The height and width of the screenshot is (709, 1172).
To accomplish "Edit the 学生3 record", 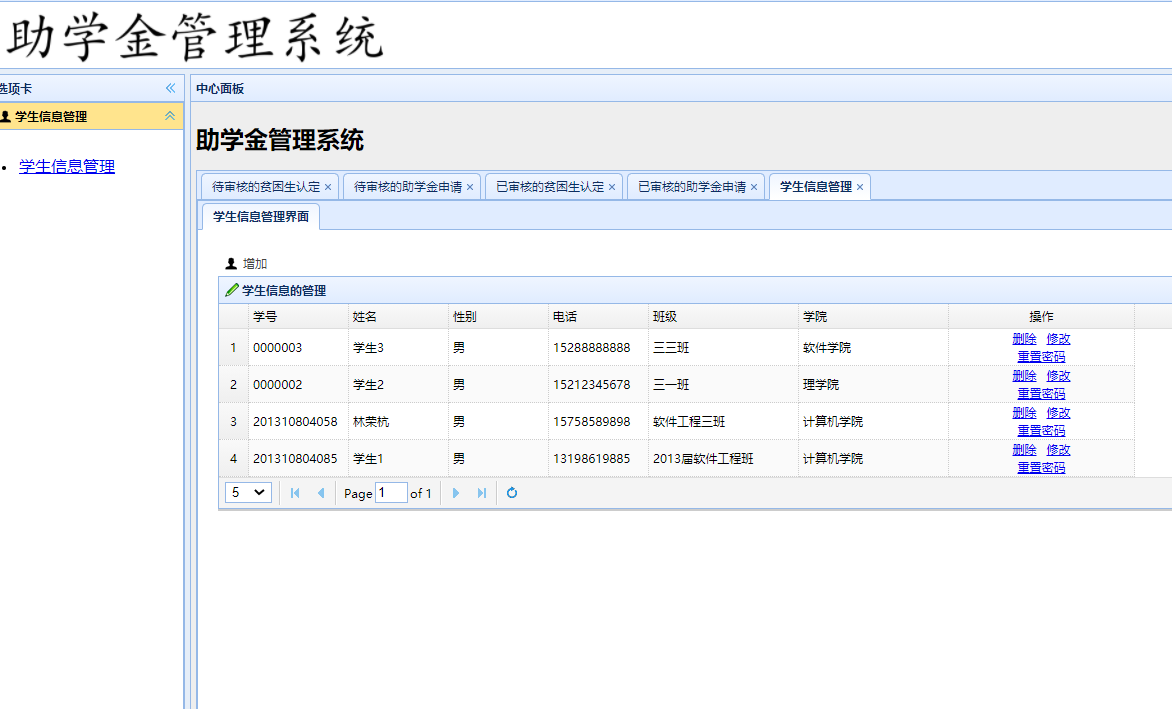I will 1058,339.
